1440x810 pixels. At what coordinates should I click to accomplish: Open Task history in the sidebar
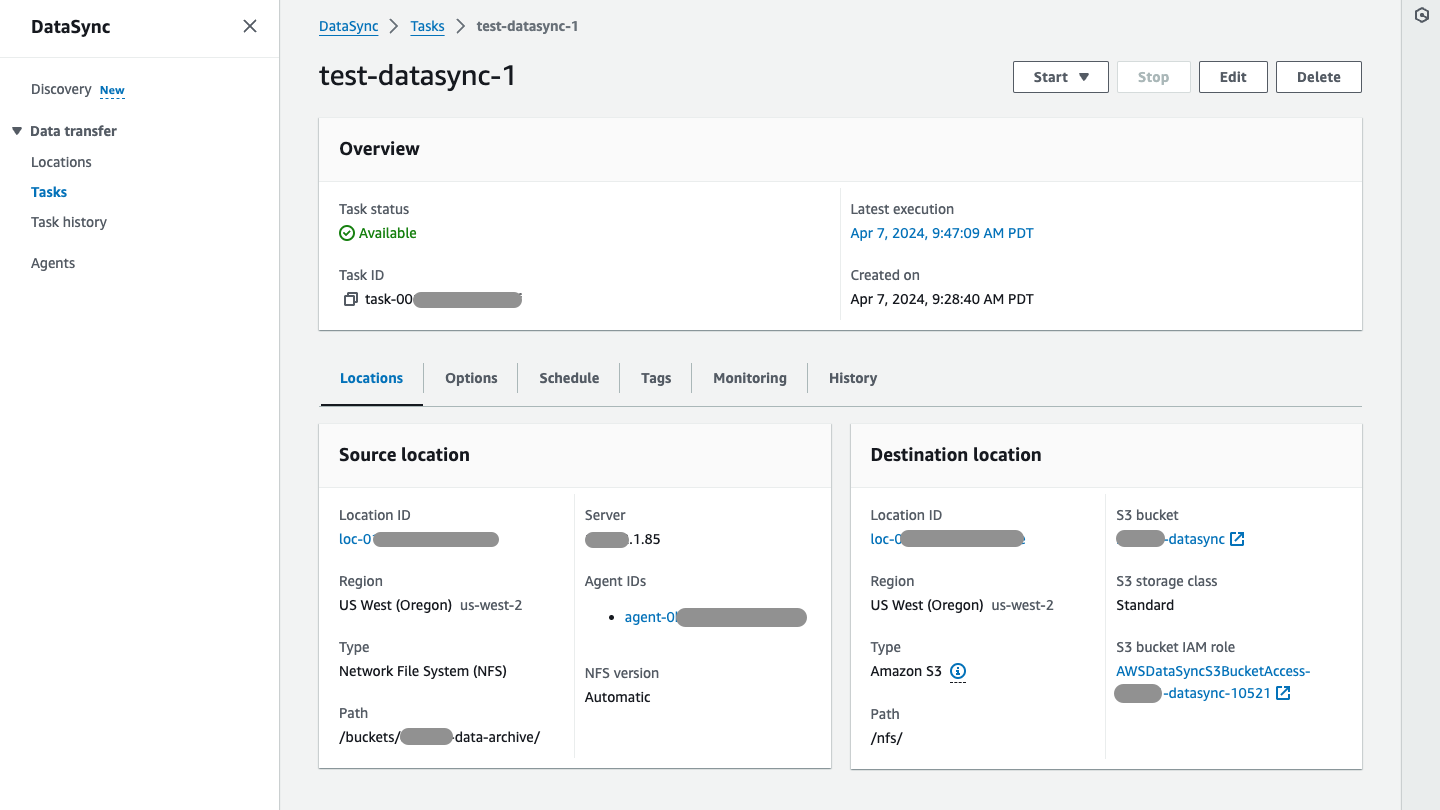(x=69, y=222)
